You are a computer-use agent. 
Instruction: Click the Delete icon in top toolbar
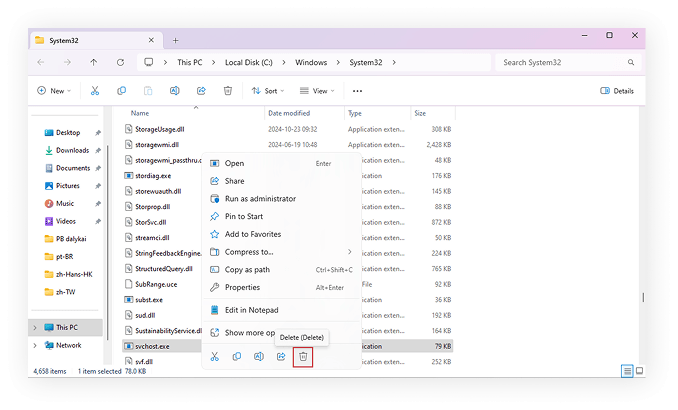click(x=228, y=90)
